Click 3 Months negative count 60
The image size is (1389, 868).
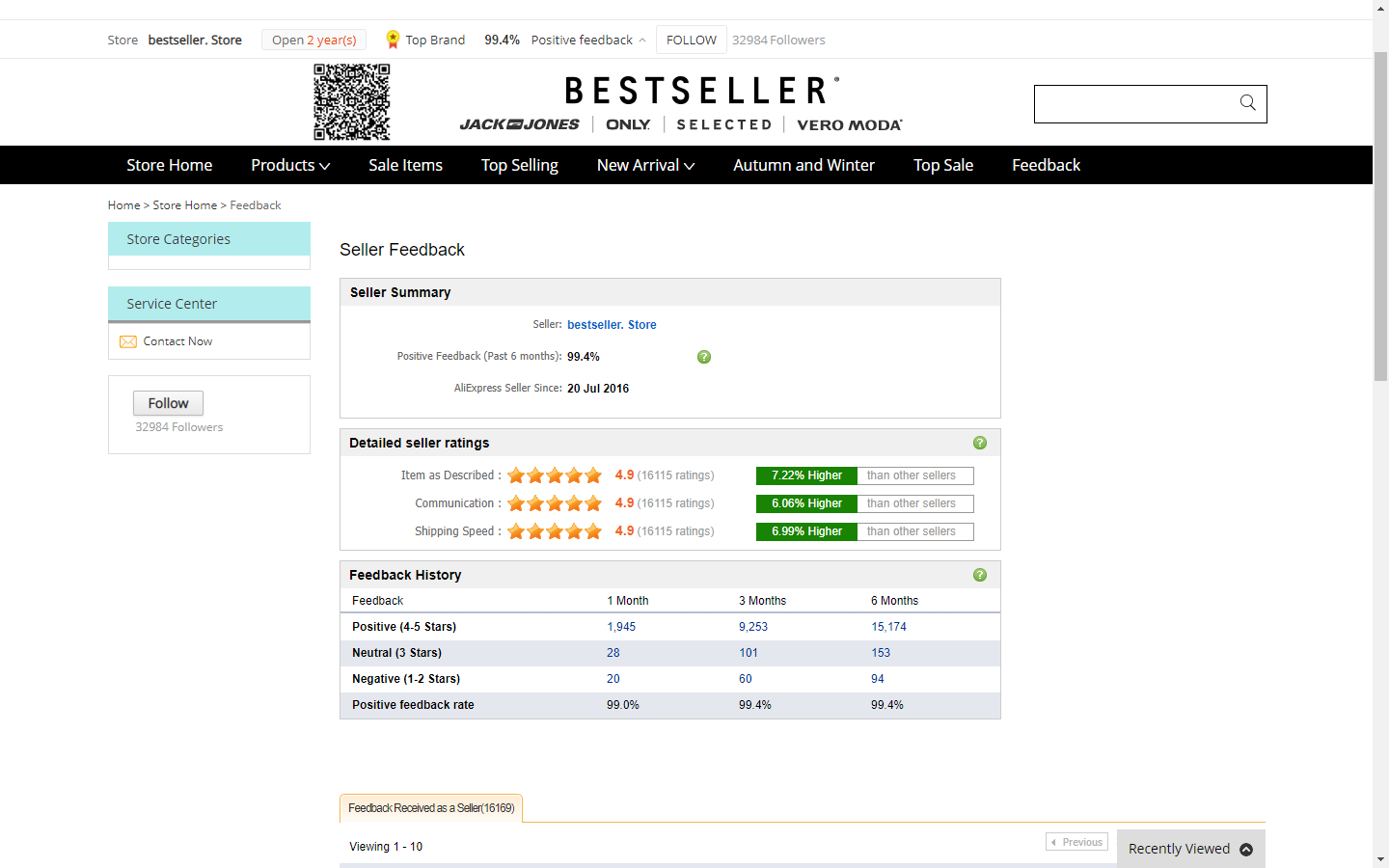(746, 679)
